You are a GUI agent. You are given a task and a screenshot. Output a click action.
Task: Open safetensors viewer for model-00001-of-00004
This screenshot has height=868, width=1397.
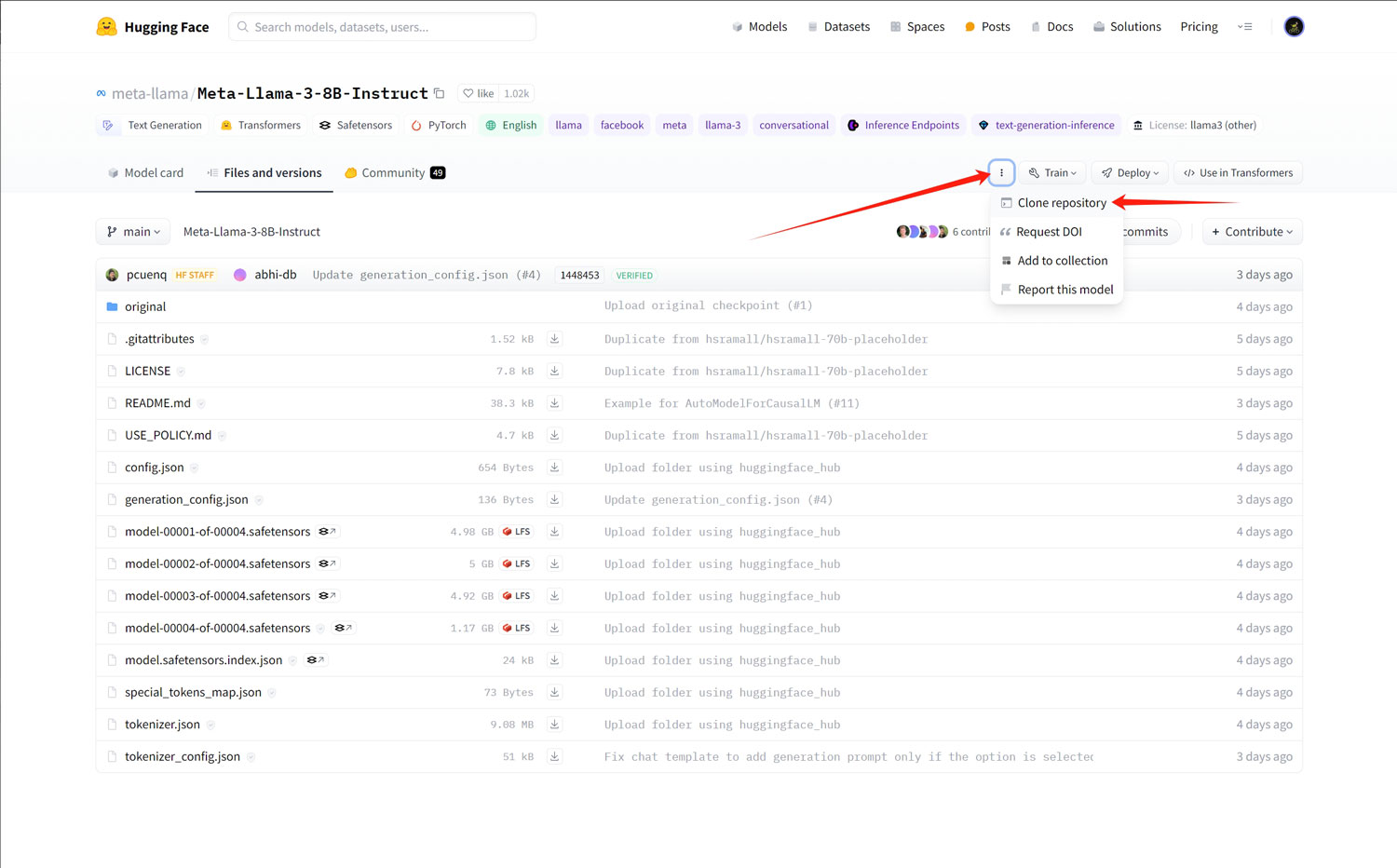click(327, 532)
